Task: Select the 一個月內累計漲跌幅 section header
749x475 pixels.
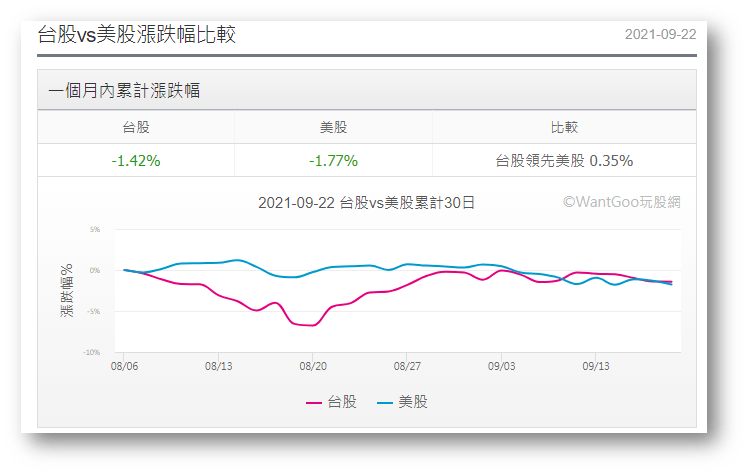Action: 124,91
